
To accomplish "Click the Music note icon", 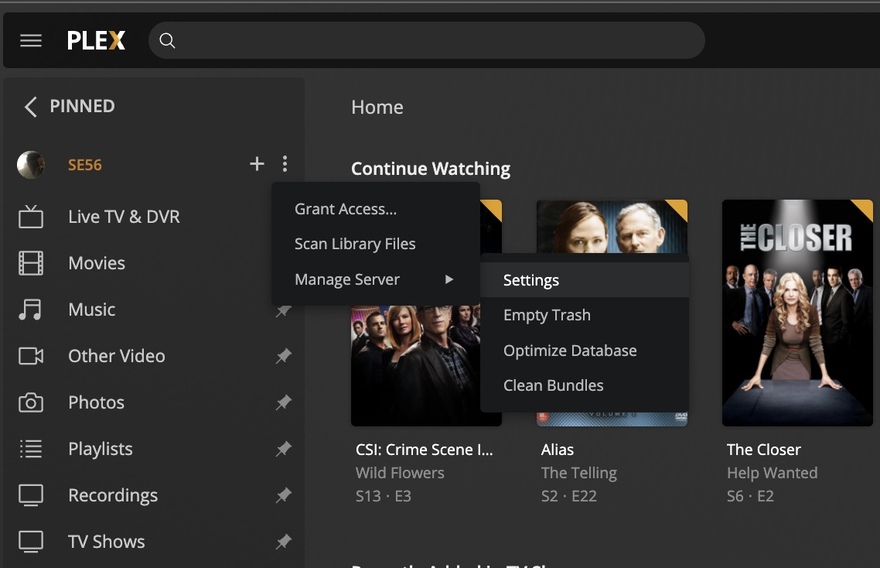I will click(x=31, y=310).
